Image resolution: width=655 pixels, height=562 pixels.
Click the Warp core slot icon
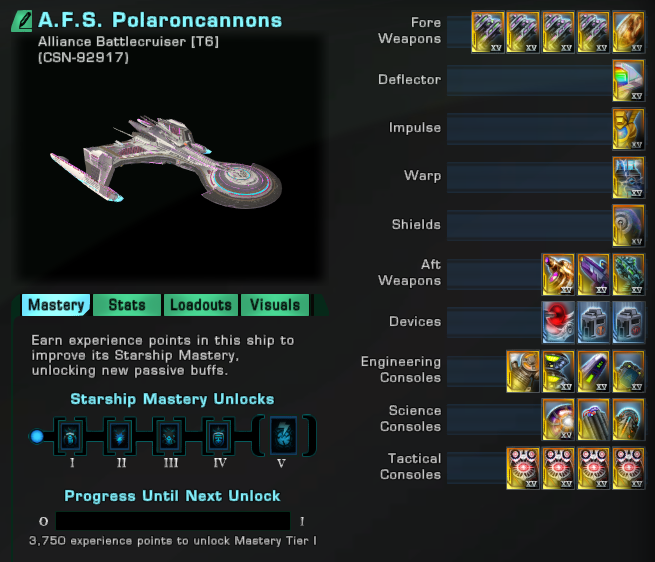[x=628, y=177]
